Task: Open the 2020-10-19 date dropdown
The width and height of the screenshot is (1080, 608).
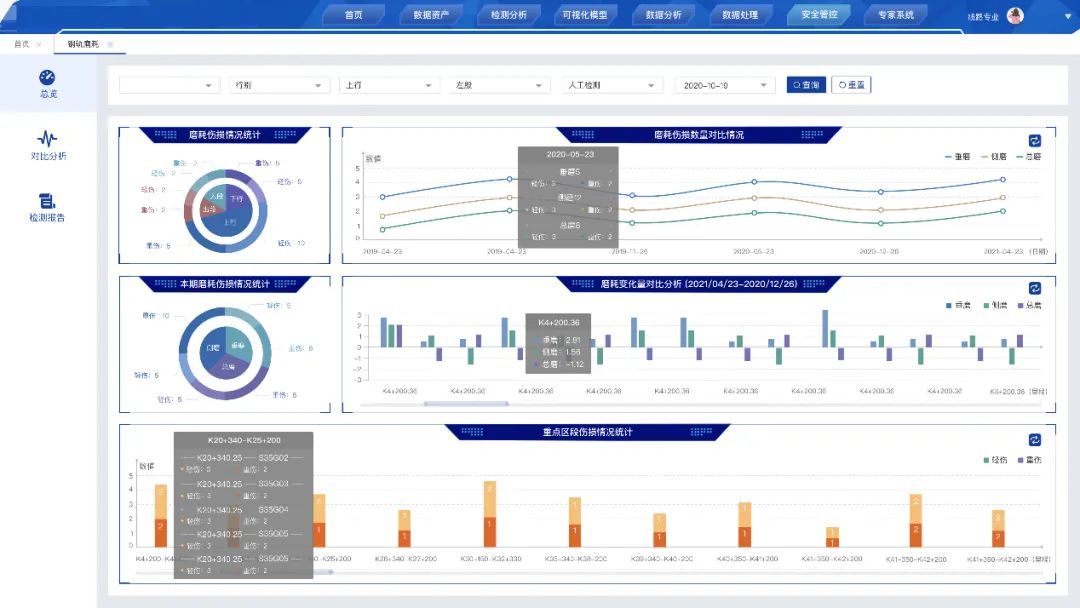Action: tap(724, 85)
